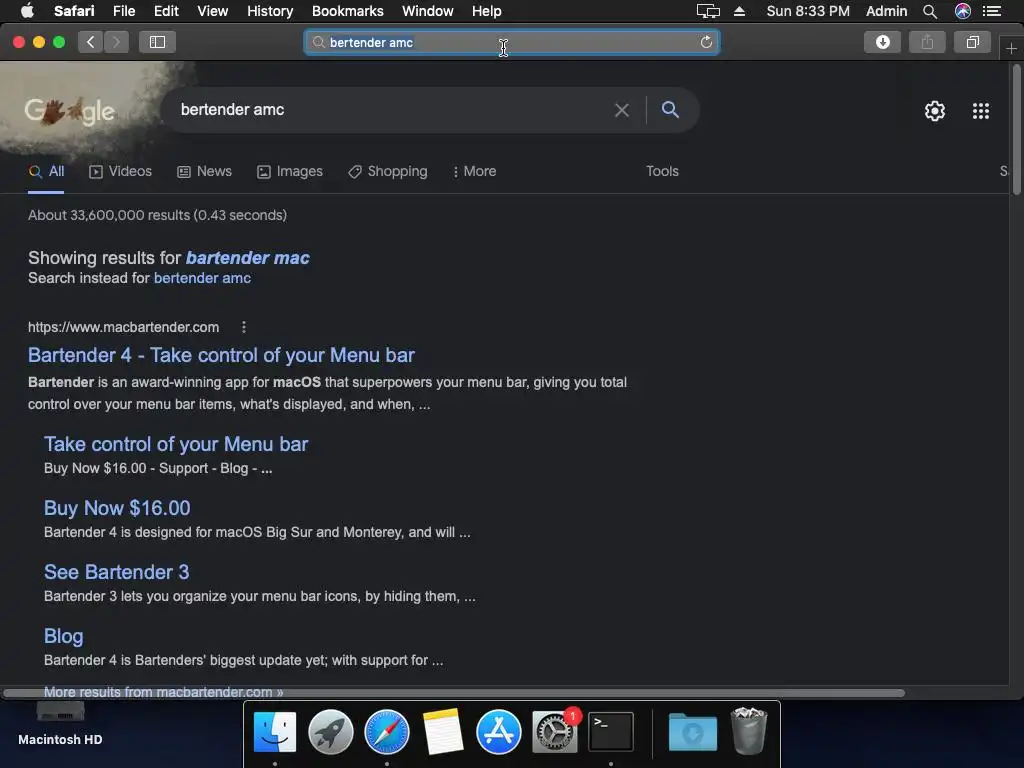Open System Preferences in Dock

(555, 732)
